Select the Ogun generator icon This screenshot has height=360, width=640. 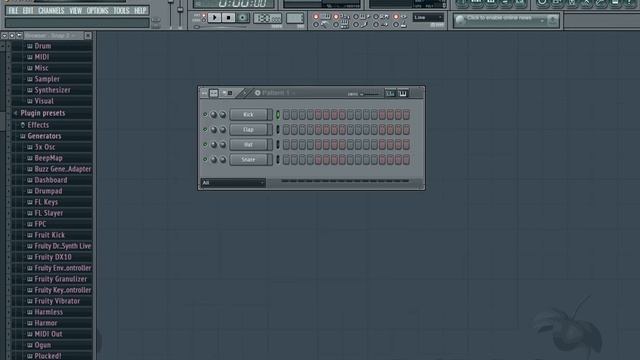pyautogui.click(x=30, y=345)
